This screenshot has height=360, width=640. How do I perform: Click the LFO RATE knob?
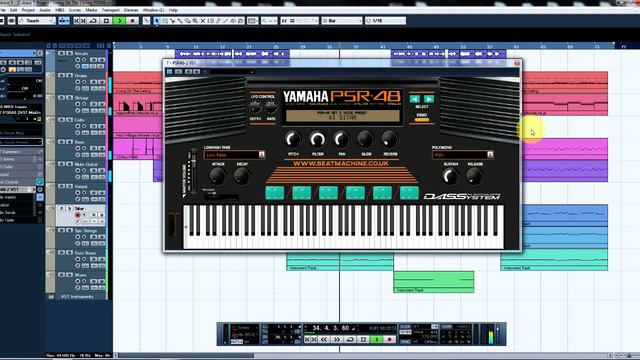[x=271, y=108]
